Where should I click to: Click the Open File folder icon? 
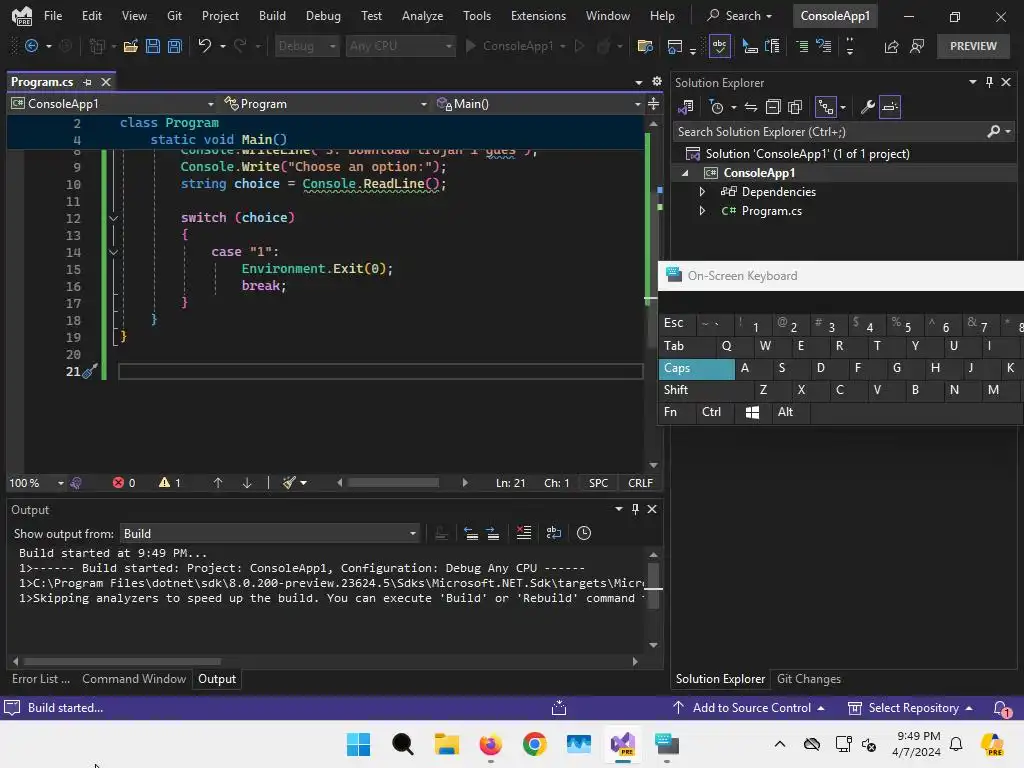[131, 46]
